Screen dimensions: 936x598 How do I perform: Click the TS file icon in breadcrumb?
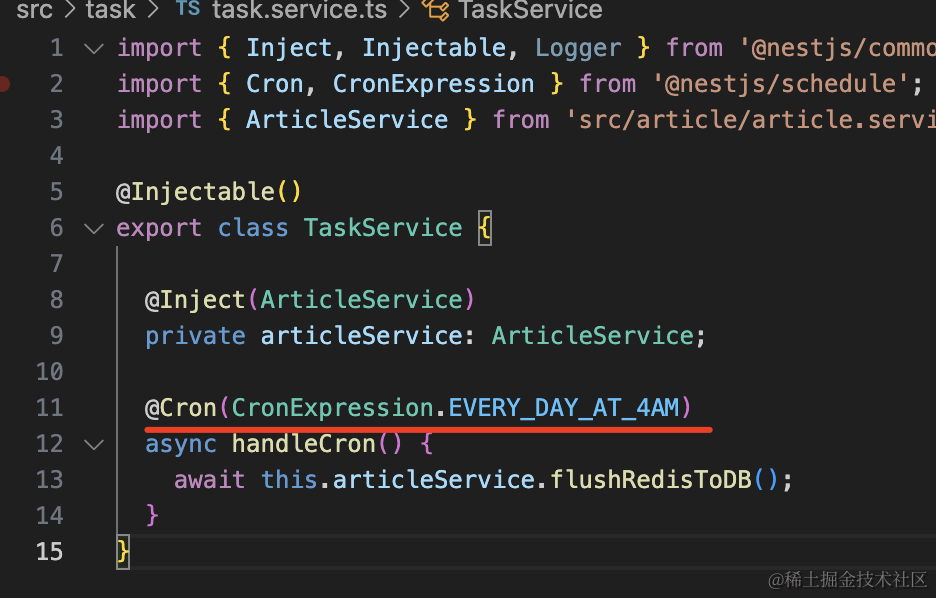point(187,11)
